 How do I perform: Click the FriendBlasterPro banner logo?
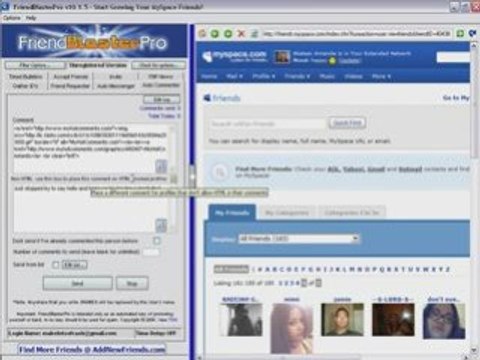(x=94, y=42)
